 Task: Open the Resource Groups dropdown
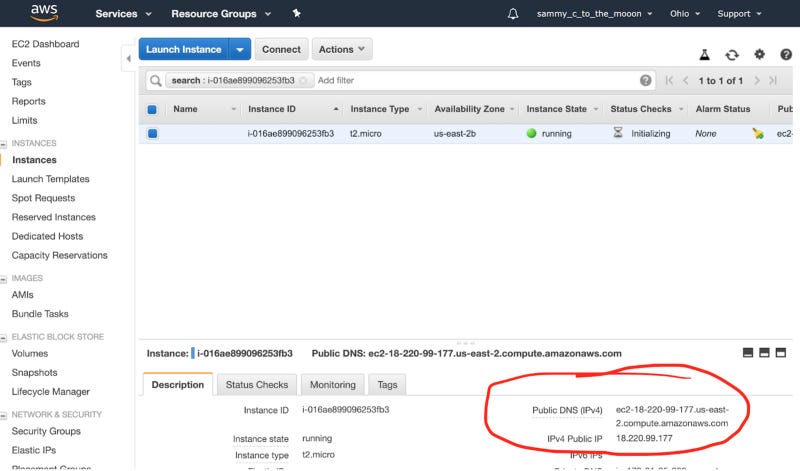click(221, 14)
